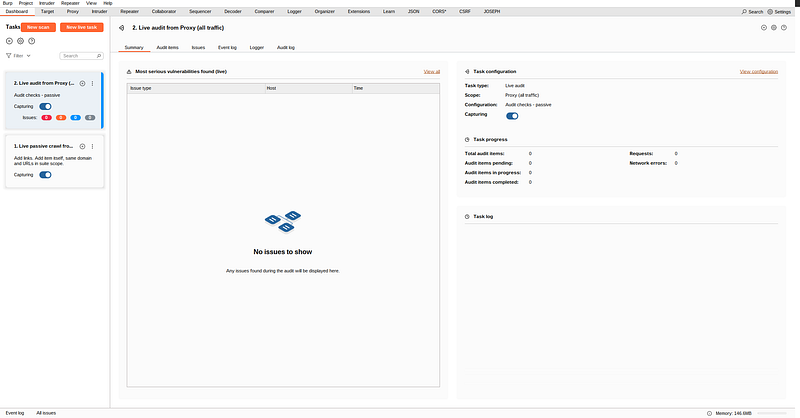Open the JOSEPH extension tab
This screenshot has width=800, height=418.
[x=492, y=11]
